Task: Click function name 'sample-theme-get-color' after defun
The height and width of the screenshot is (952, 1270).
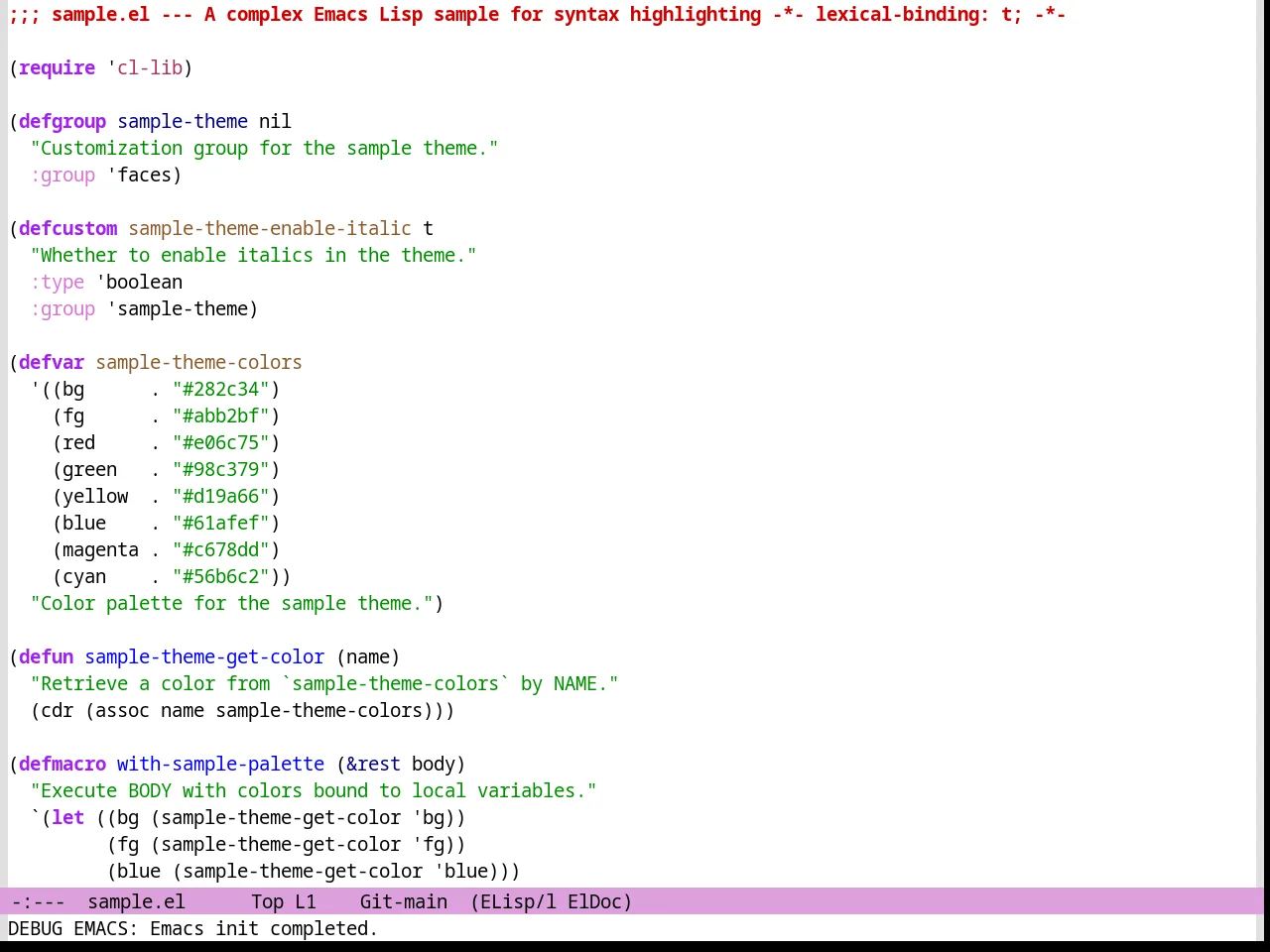Action: click(204, 656)
